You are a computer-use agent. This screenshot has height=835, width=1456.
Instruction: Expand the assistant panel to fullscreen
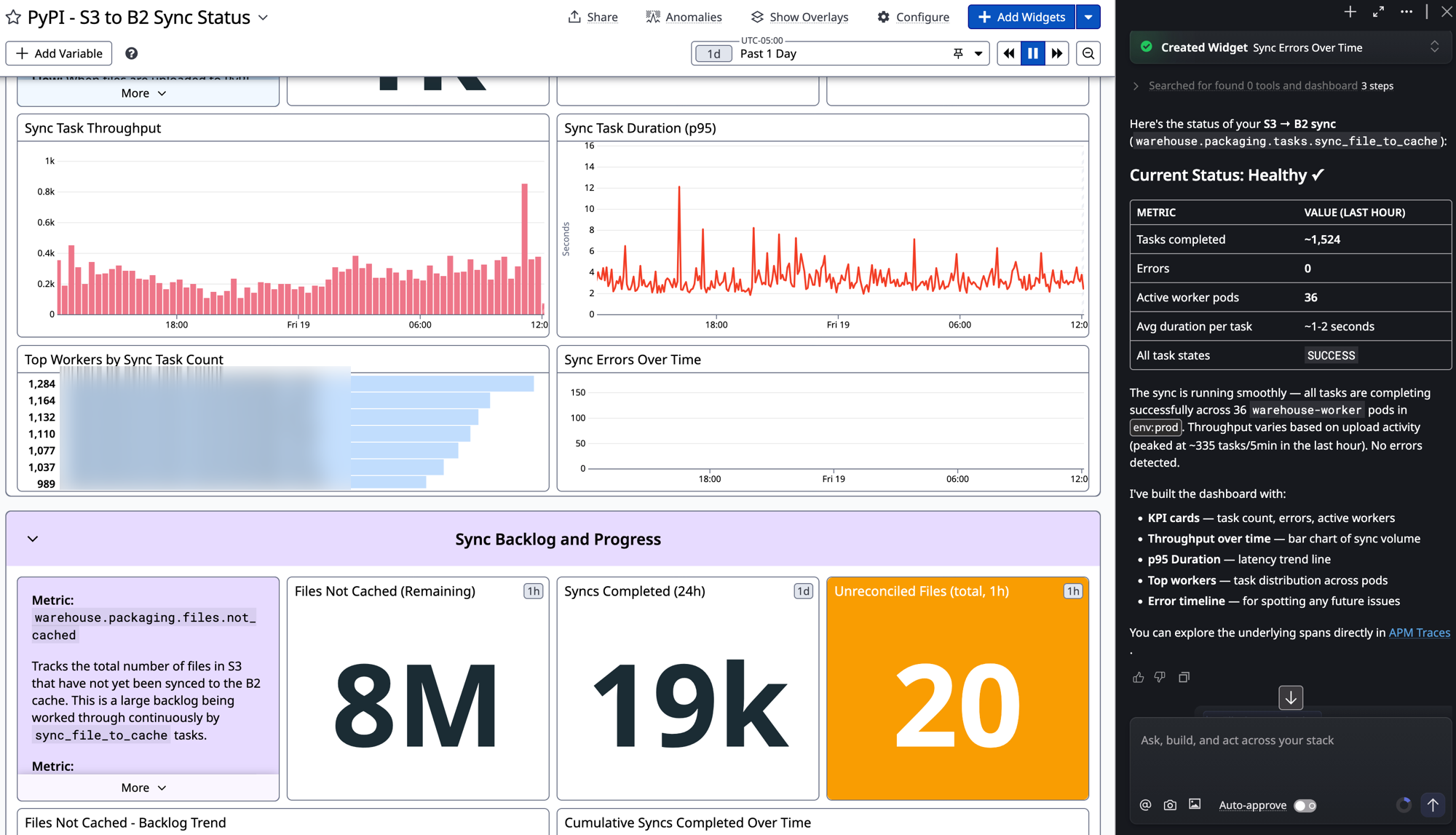[1378, 12]
